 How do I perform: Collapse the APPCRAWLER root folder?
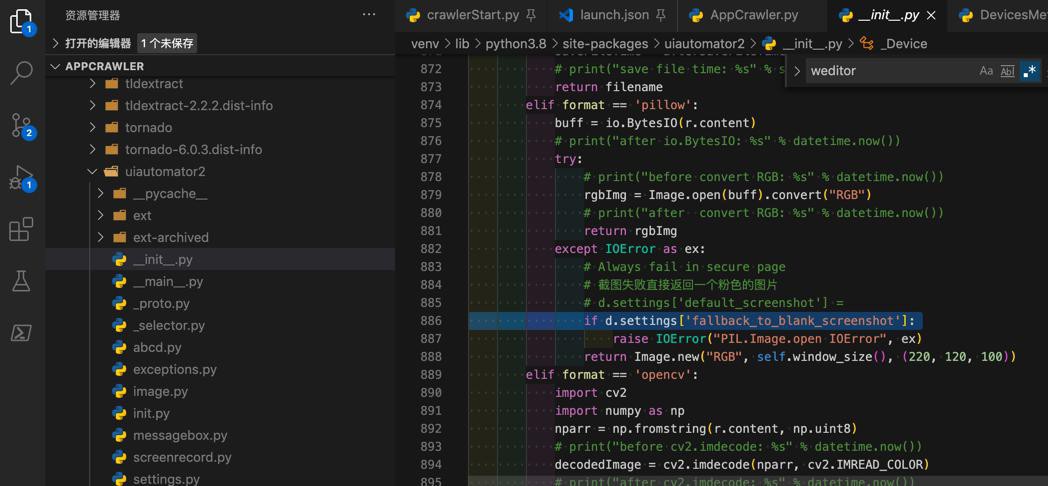(55, 66)
